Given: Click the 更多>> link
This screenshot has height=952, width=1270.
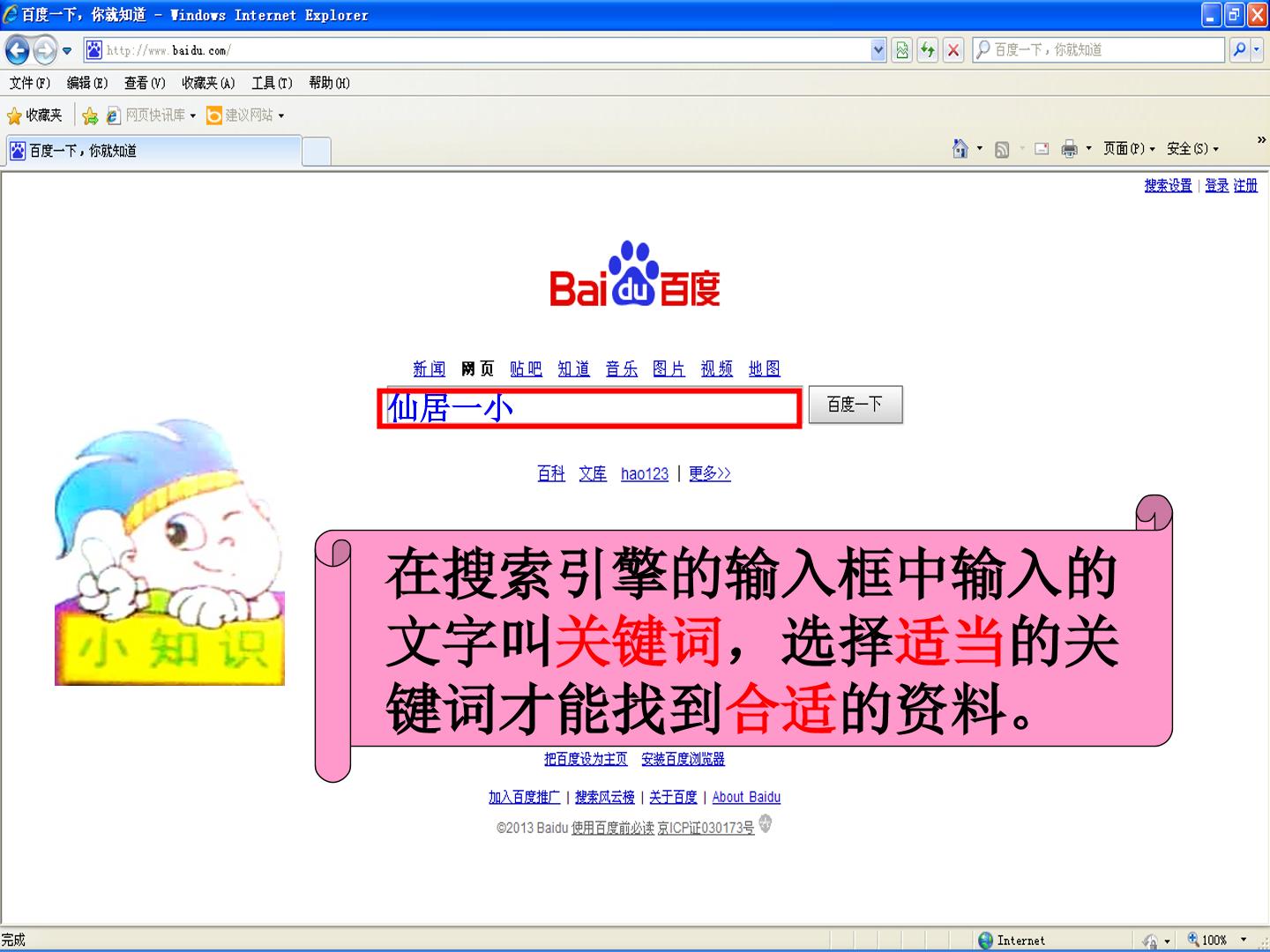Looking at the screenshot, I should (710, 474).
